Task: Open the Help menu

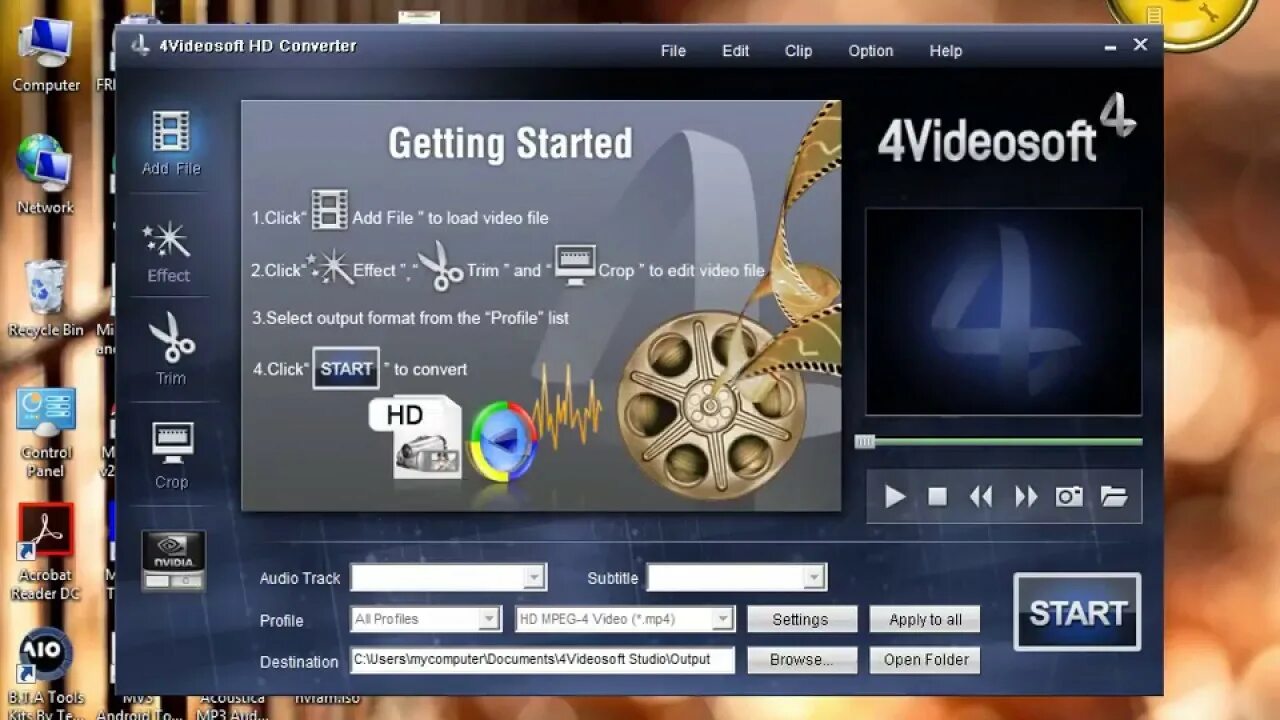Action: [x=945, y=51]
